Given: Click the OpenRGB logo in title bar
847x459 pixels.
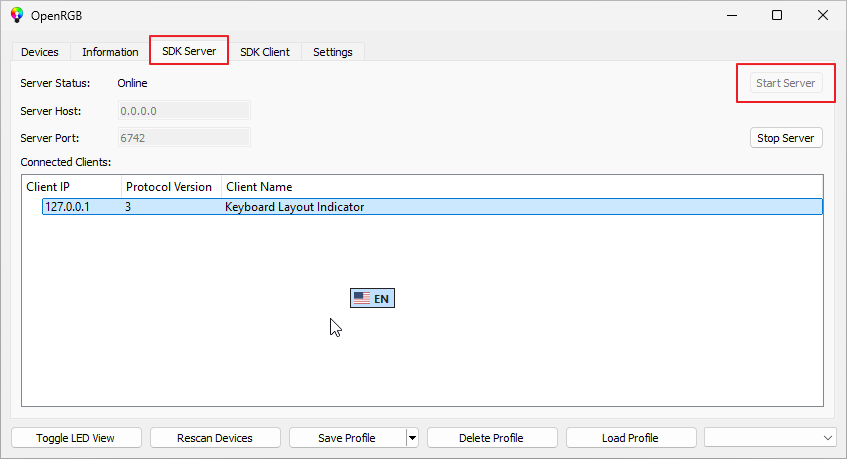Looking at the screenshot, I should click(17, 15).
